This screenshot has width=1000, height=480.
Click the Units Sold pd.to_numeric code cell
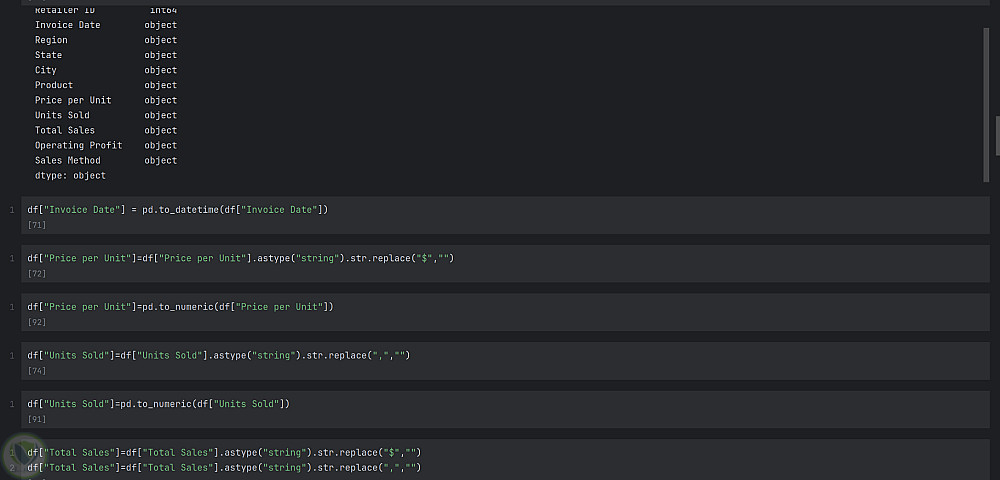point(158,404)
